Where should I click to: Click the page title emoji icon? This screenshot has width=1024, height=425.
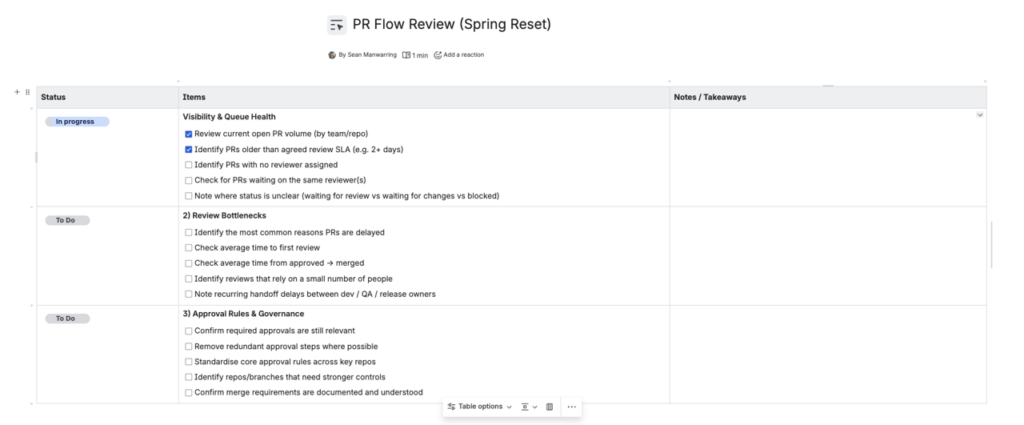[x=337, y=24]
